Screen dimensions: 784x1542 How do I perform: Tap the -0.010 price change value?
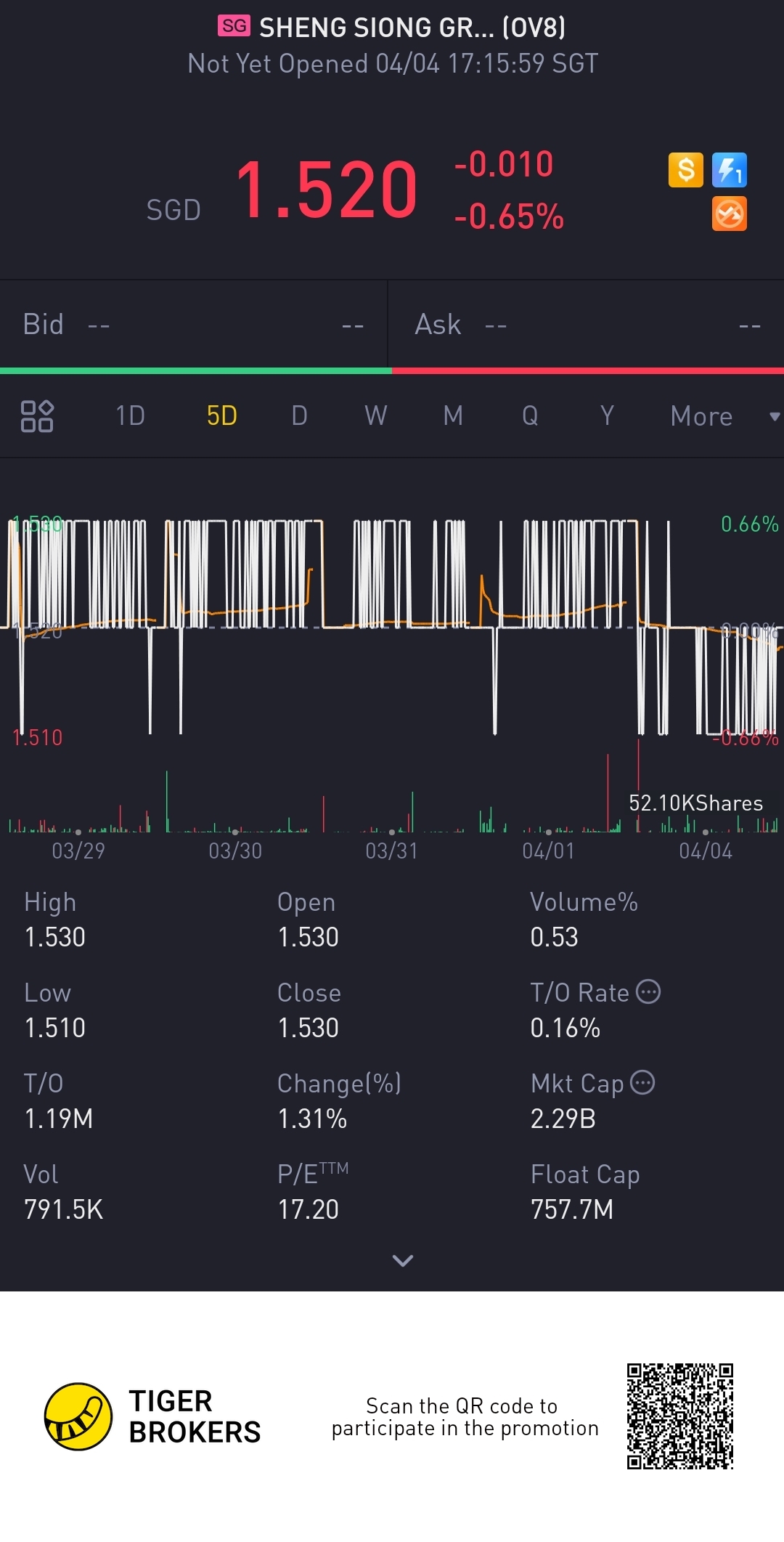pyautogui.click(x=504, y=163)
